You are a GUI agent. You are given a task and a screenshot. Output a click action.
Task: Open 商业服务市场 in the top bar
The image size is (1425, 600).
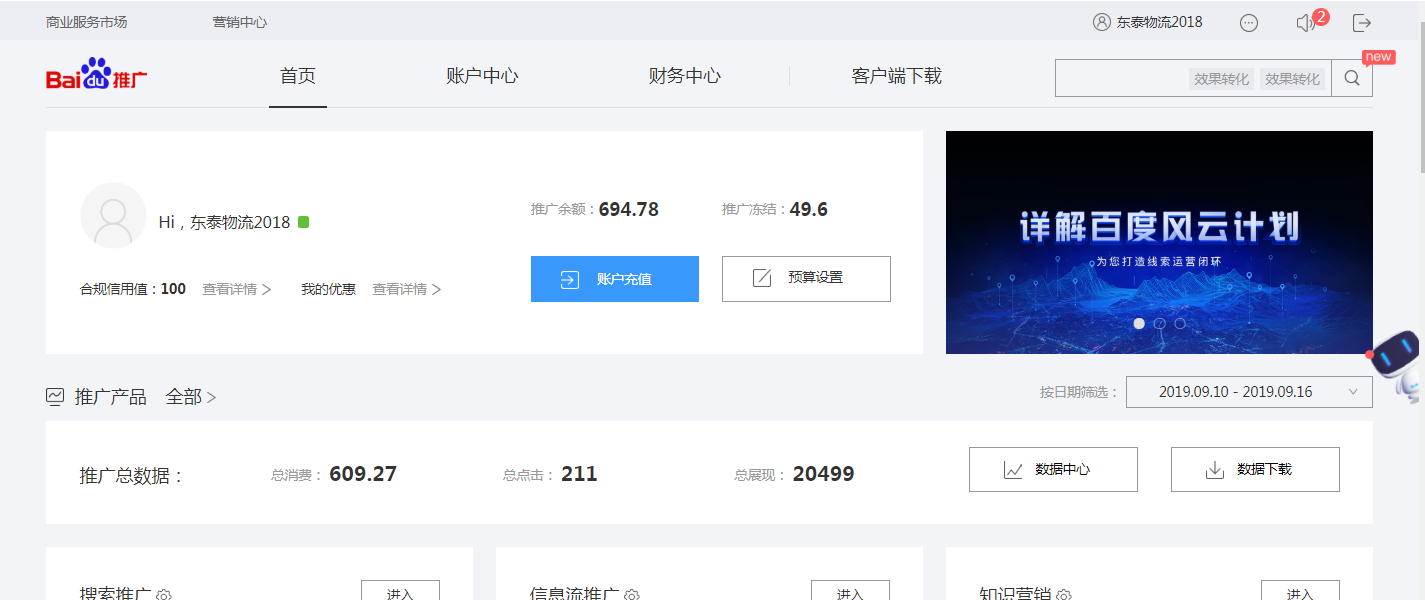[87, 22]
